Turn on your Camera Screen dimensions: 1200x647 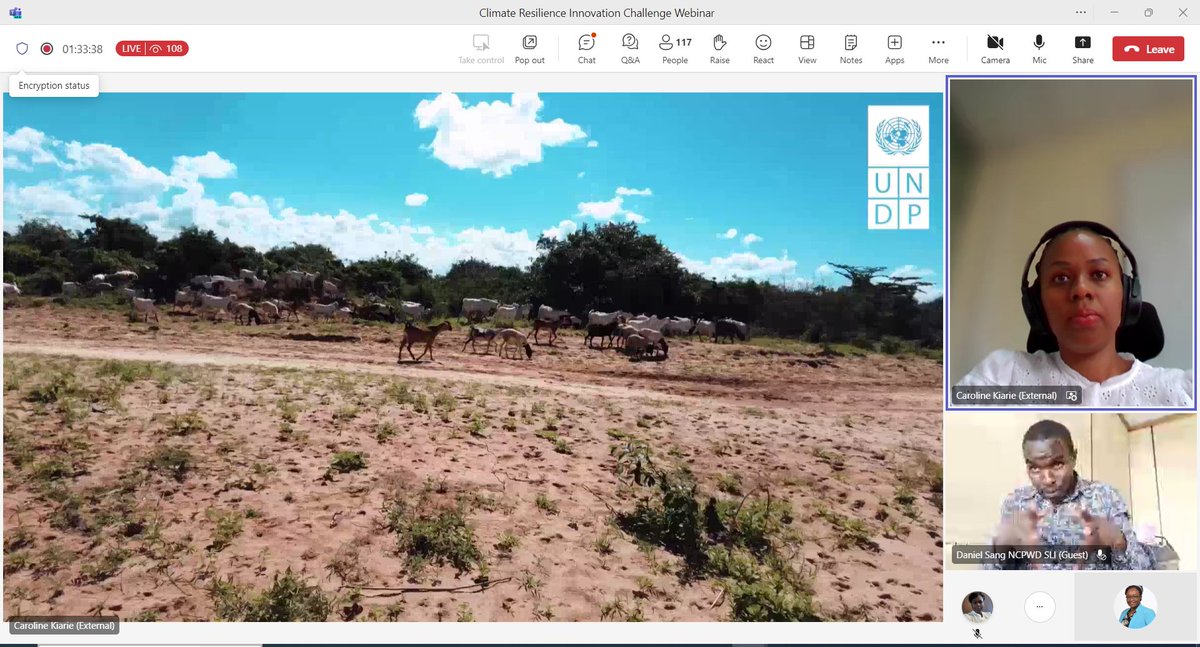click(995, 47)
